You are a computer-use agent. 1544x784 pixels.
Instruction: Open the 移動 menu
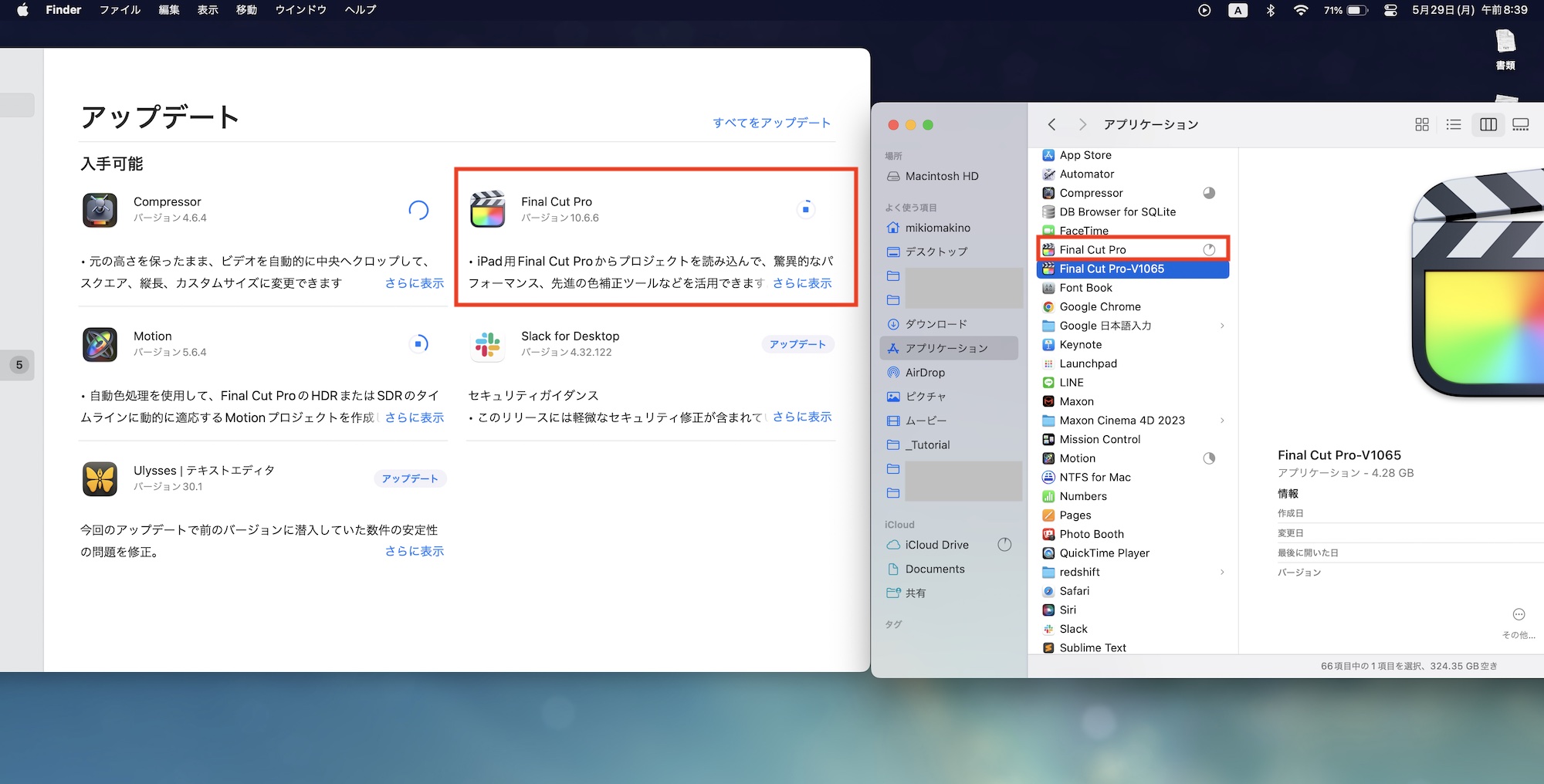coord(246,10)
